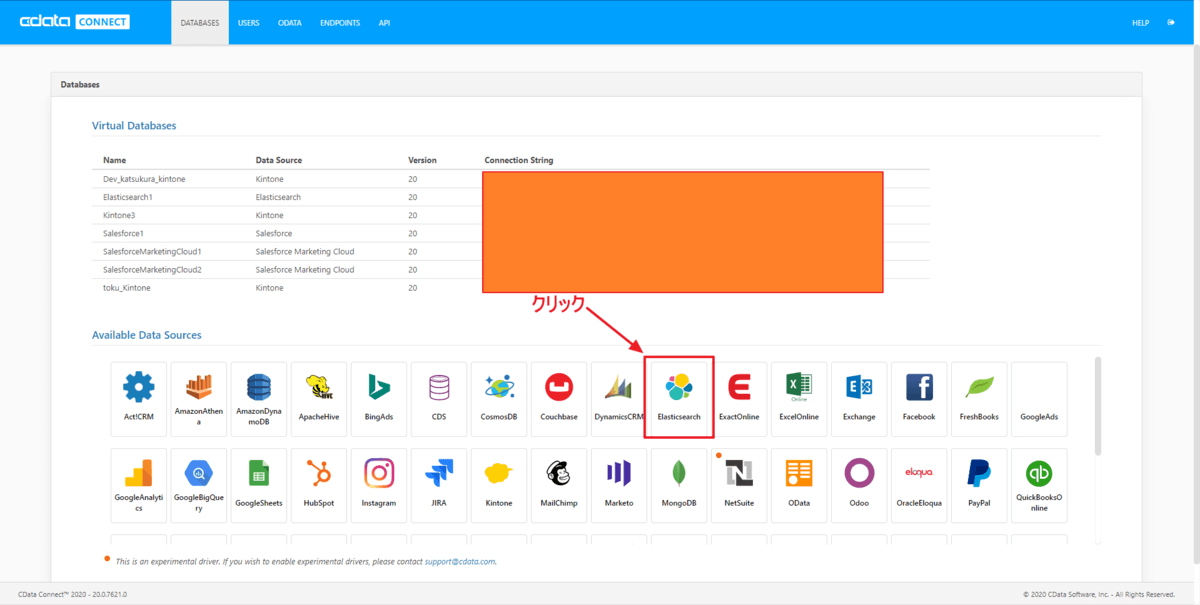Viewport: 1200px width, 605px height.
Task: Choose the PayPal data source
Action: pyautogui.click(x=979, y=485)
